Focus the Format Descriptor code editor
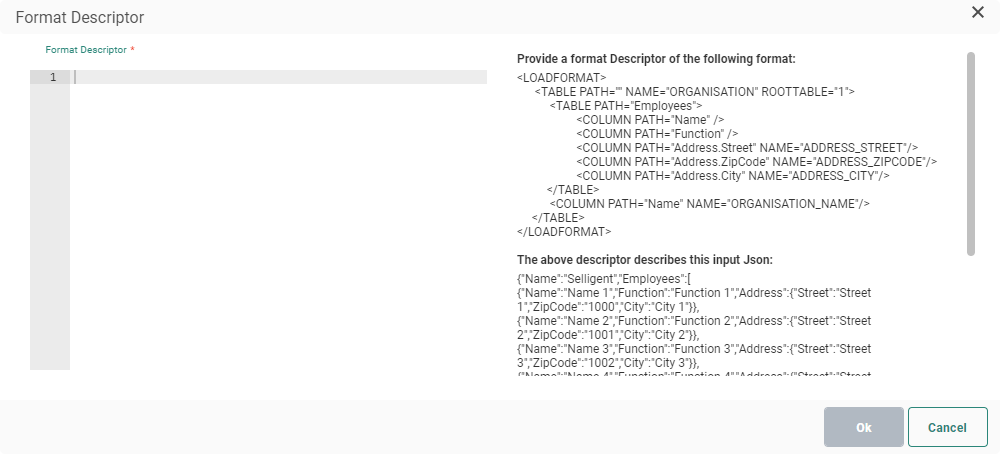The width and height of the screenshot is (1000, 454). (x=280, y=200)
